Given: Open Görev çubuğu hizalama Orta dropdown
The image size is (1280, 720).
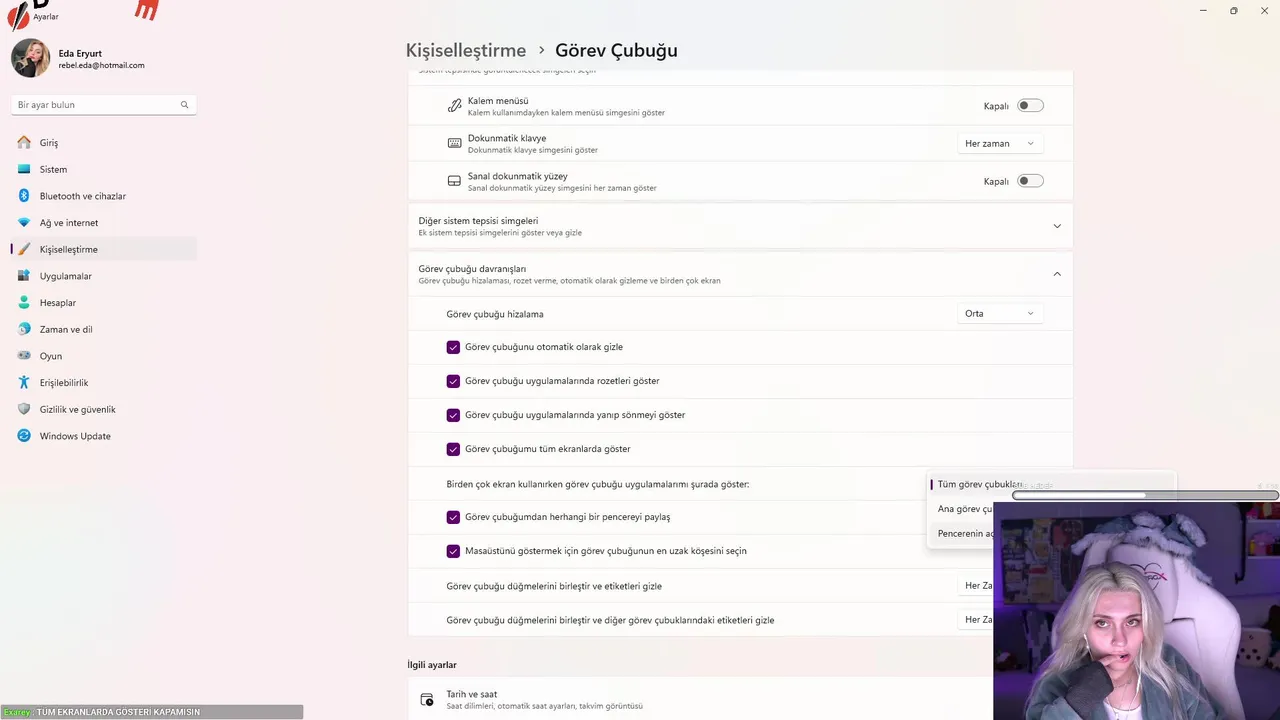Looking at the screenshot, I should [x=999, y=314].
